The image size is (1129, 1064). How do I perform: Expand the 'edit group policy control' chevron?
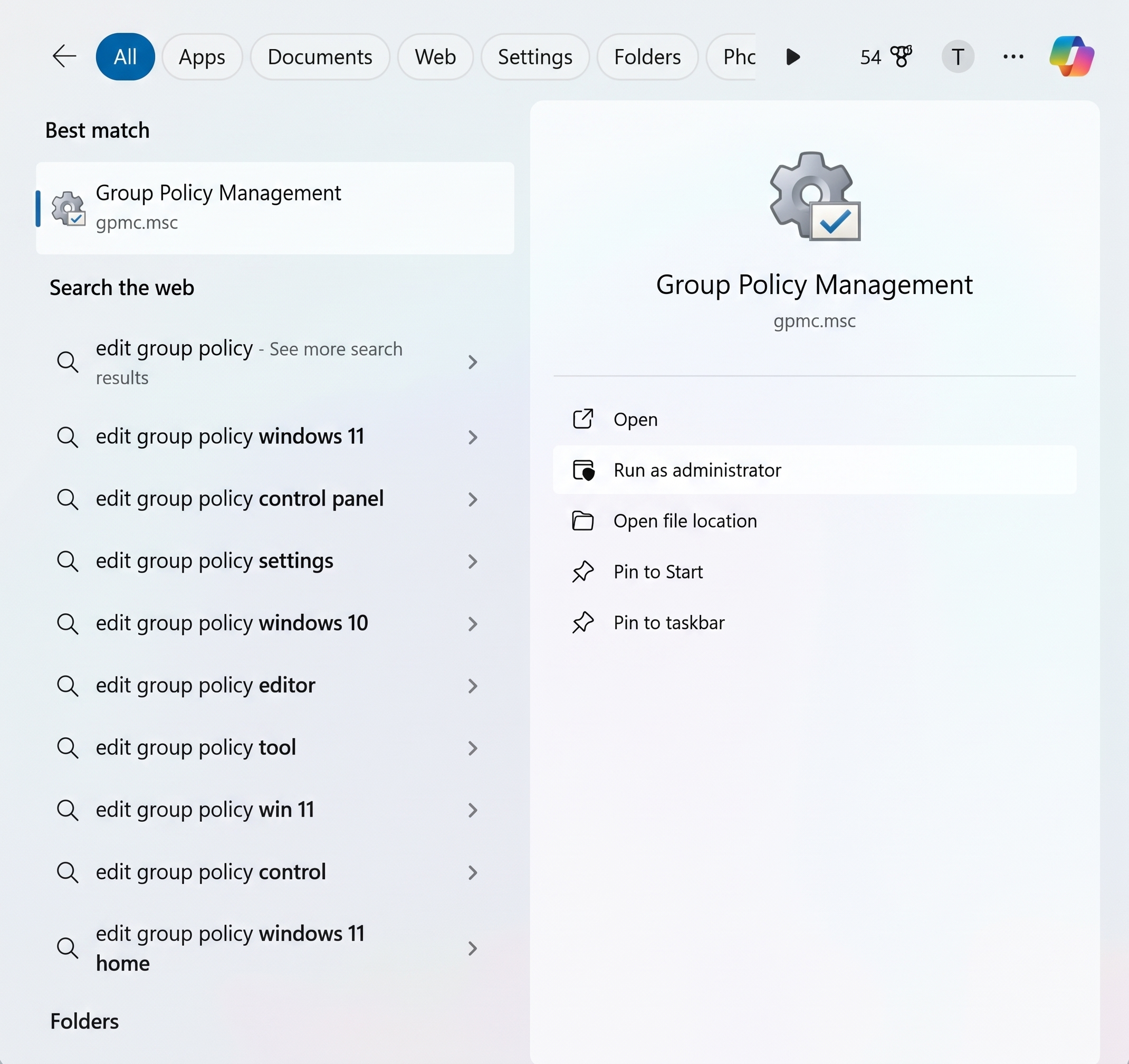point(473,872)
